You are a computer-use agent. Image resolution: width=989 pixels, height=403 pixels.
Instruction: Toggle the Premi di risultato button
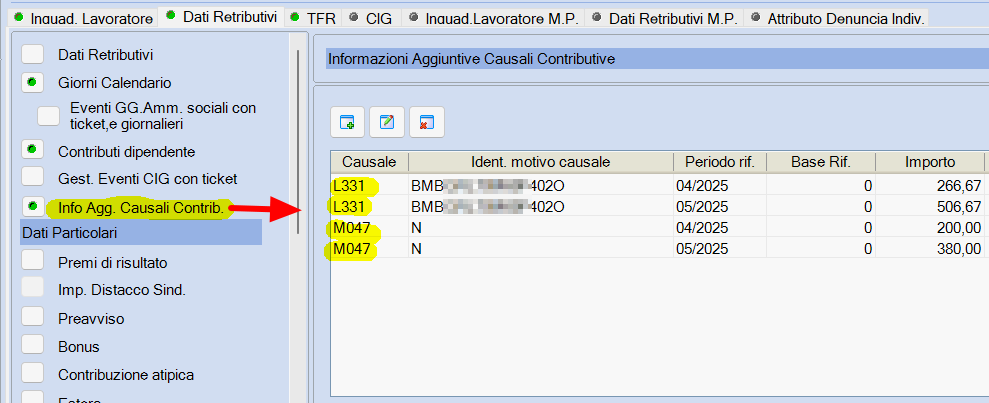click(32, 262)
